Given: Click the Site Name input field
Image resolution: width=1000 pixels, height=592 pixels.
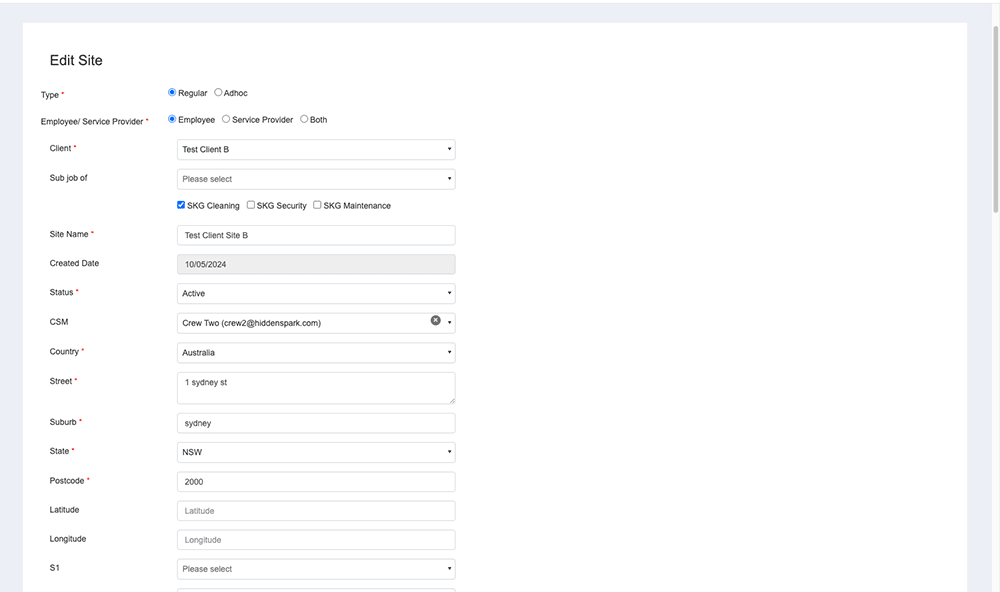Looking at the screenshot, I should pyautogui.click(x=316, y=235).
